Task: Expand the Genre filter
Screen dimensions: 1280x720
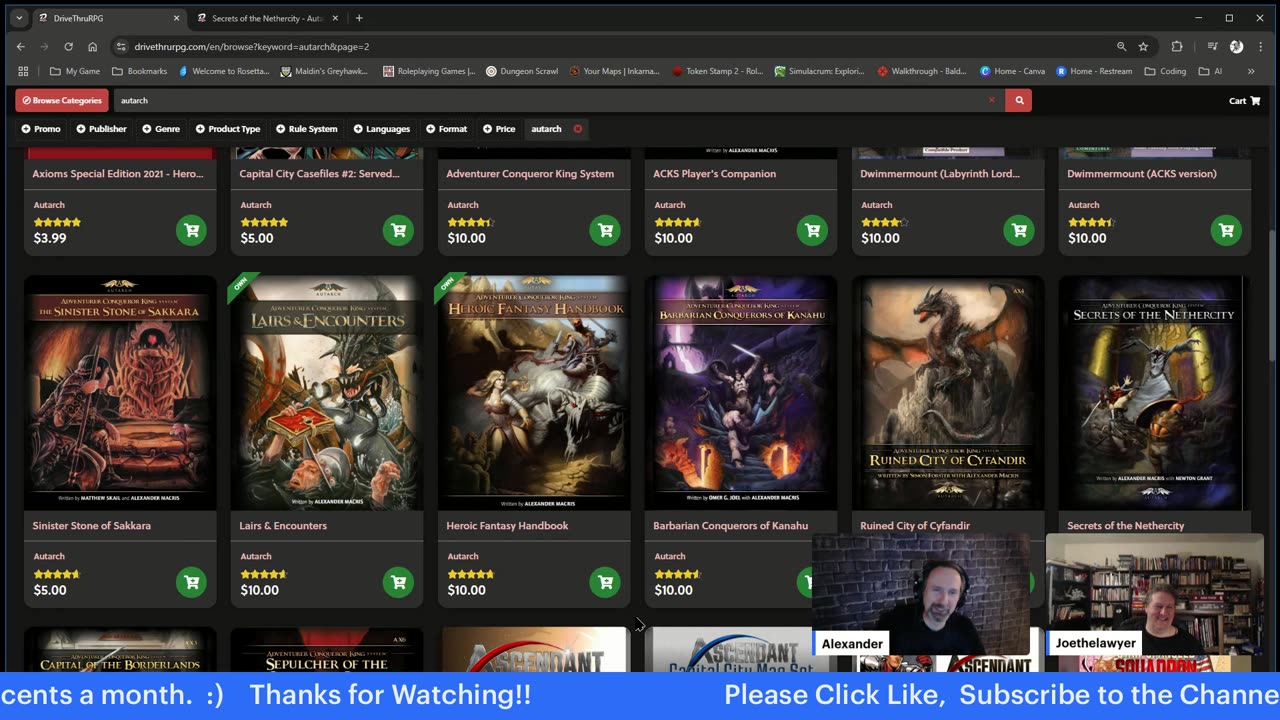Action: 161,129
